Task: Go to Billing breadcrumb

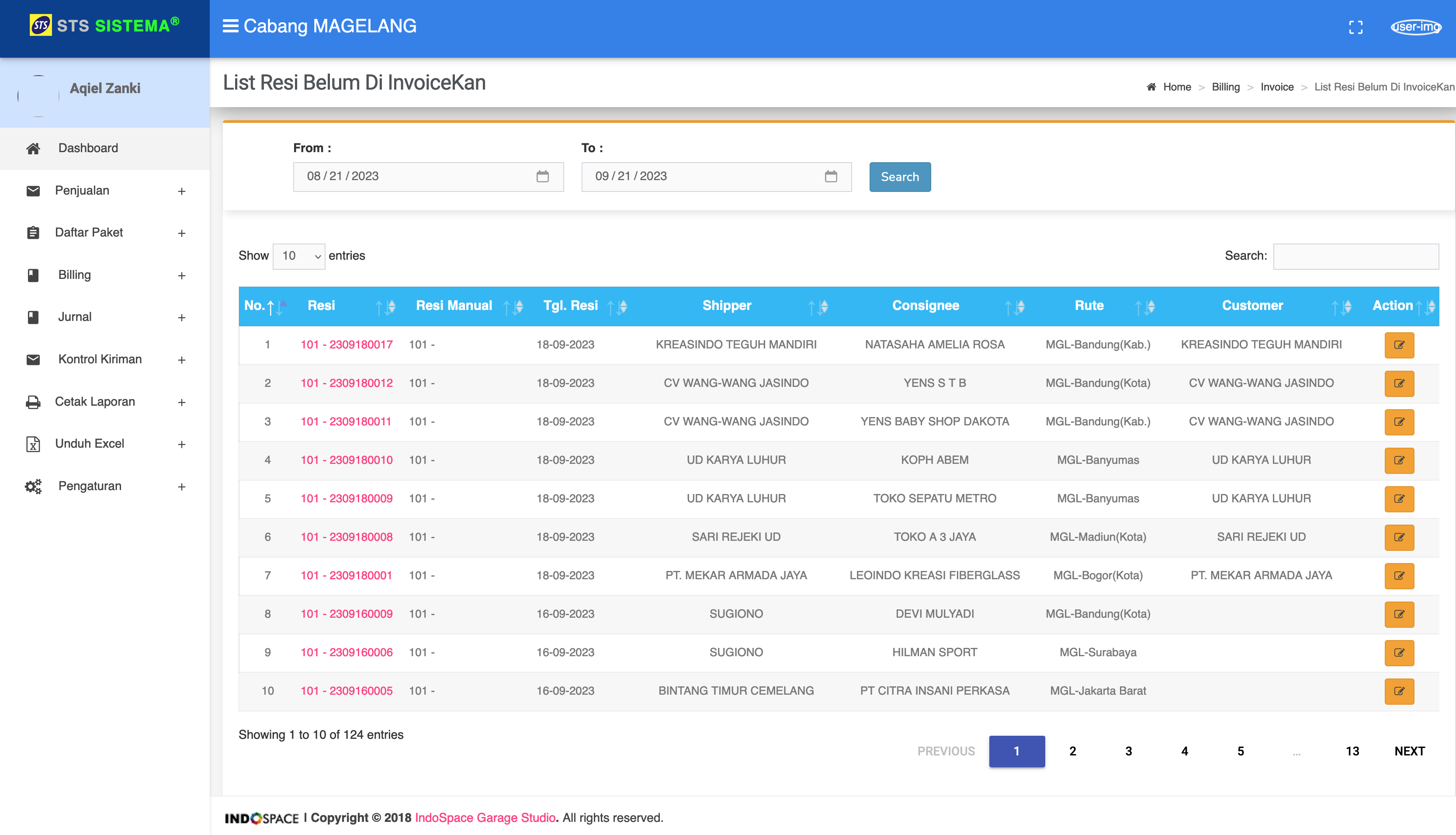Action: click(x=1226, y=87)
